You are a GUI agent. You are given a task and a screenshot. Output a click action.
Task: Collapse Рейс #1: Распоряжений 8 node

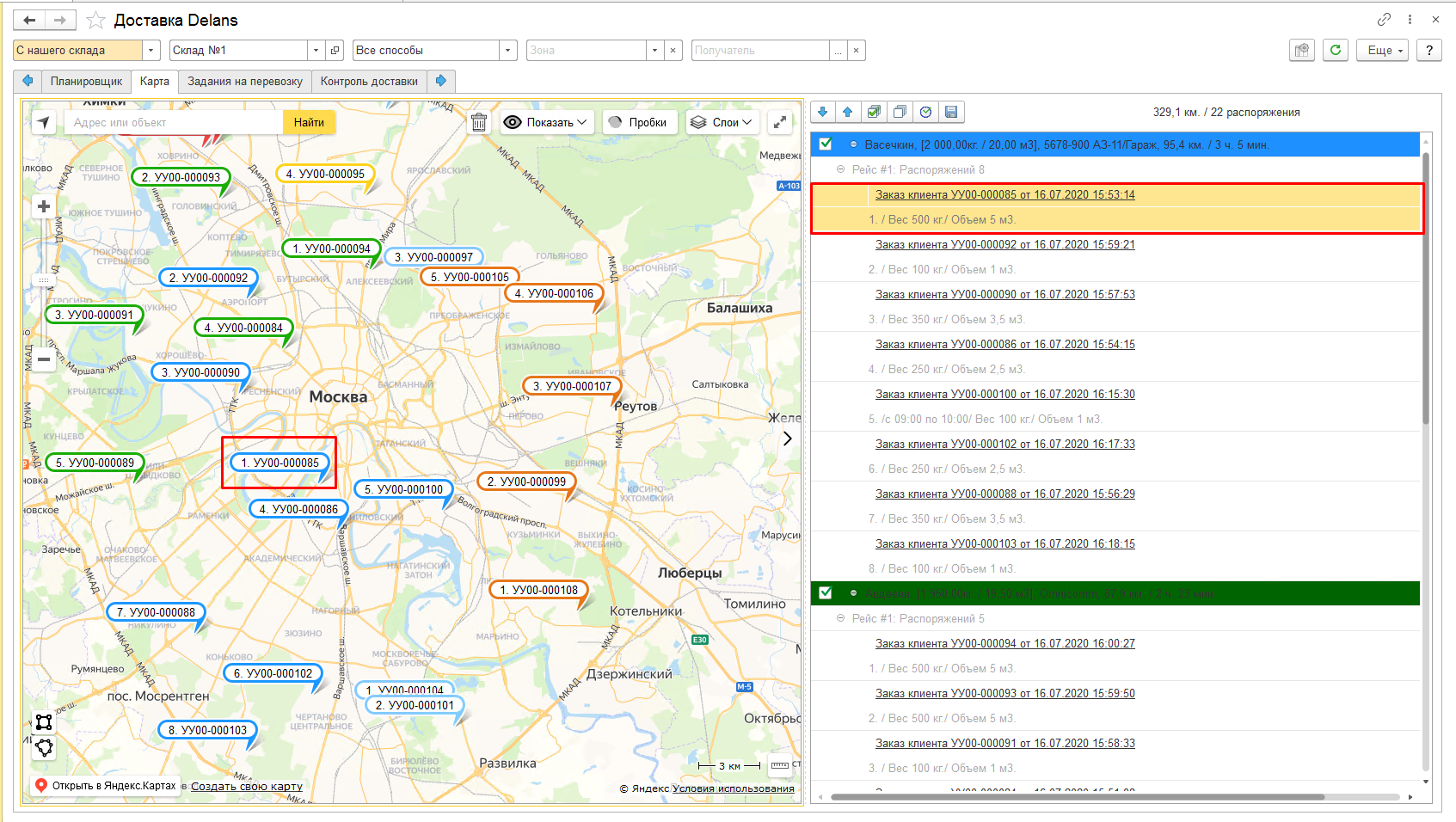click(x=840, y=169)
